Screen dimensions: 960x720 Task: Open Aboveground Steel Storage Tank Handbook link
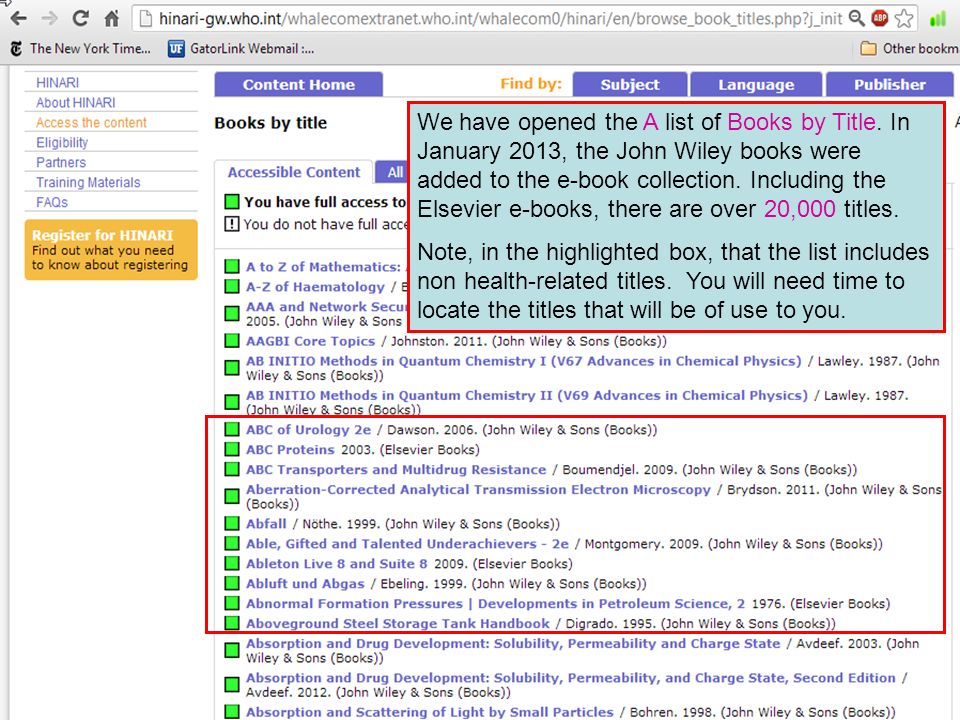[x=398, y=623]
